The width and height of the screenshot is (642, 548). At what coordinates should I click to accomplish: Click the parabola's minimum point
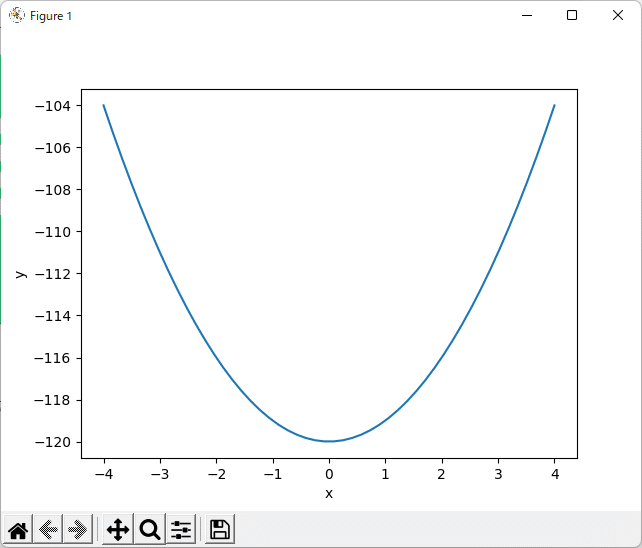[329, 441]
